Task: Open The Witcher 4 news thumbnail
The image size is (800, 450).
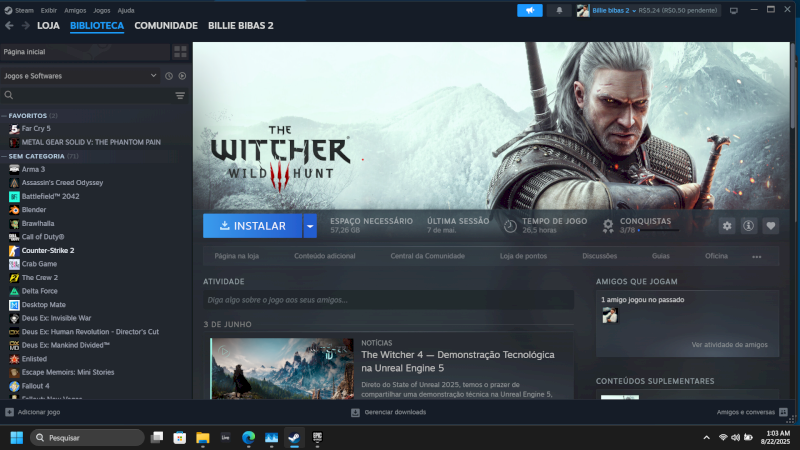Action: tap(282, 368)
